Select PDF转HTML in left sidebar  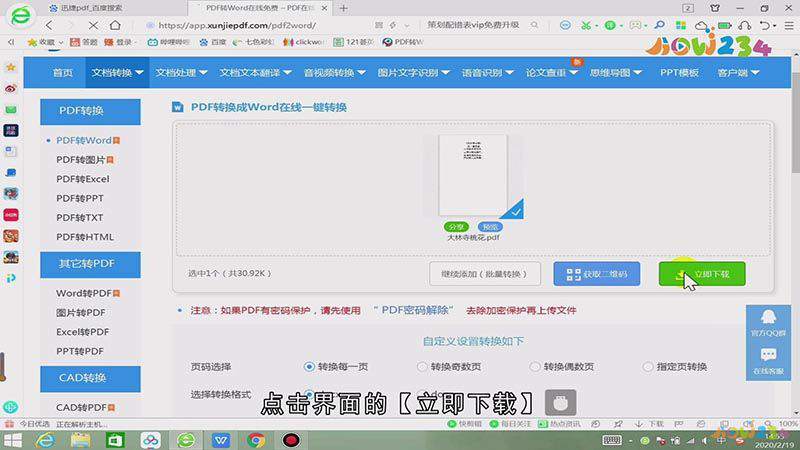[85, 237]
